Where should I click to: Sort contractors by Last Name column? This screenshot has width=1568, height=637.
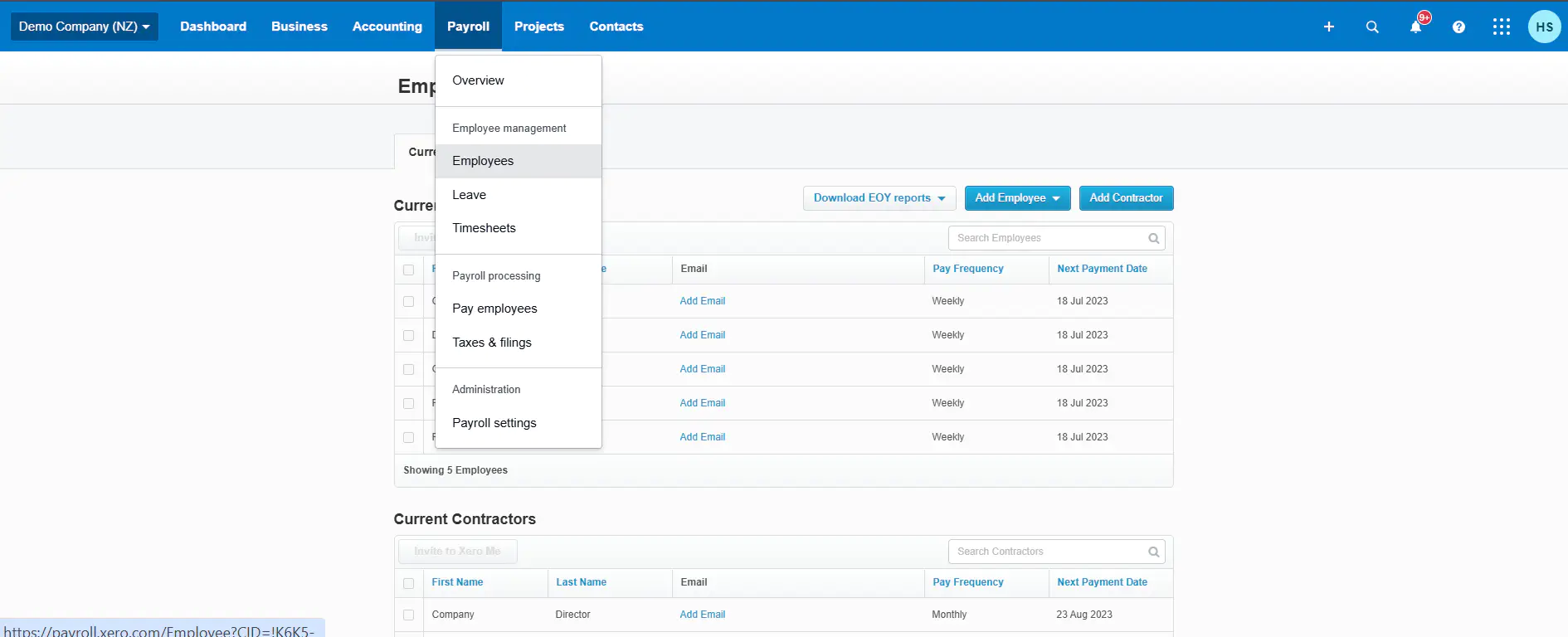[581, 582]
